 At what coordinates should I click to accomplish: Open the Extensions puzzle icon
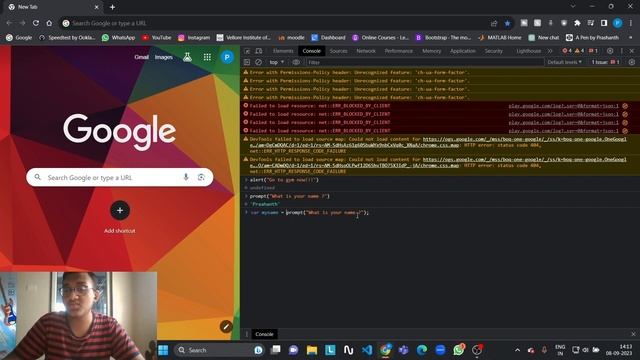point(577,23)
